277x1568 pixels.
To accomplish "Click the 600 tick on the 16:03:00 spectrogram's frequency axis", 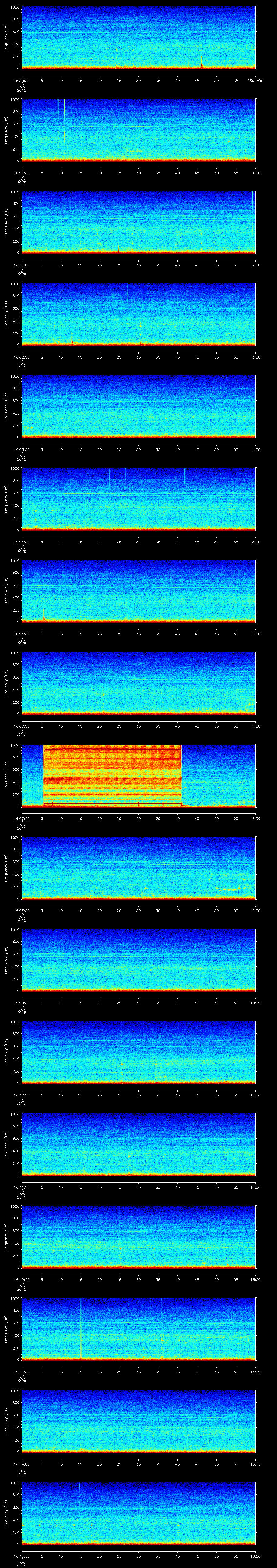I will (x=17, y=401).
